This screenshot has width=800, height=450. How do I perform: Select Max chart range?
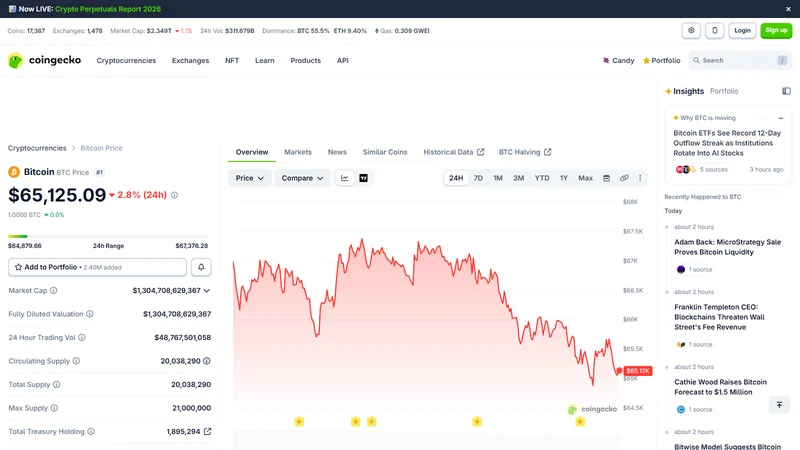pyautogui.click(x=585, y=178)
